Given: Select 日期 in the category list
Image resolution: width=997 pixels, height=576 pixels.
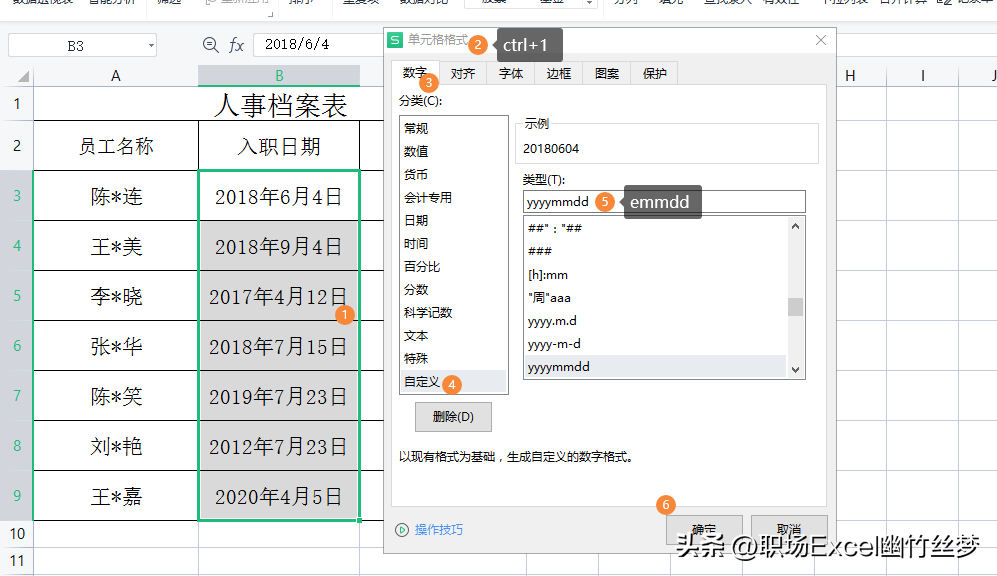Looking at the screenshot, I should pos(453,221).
